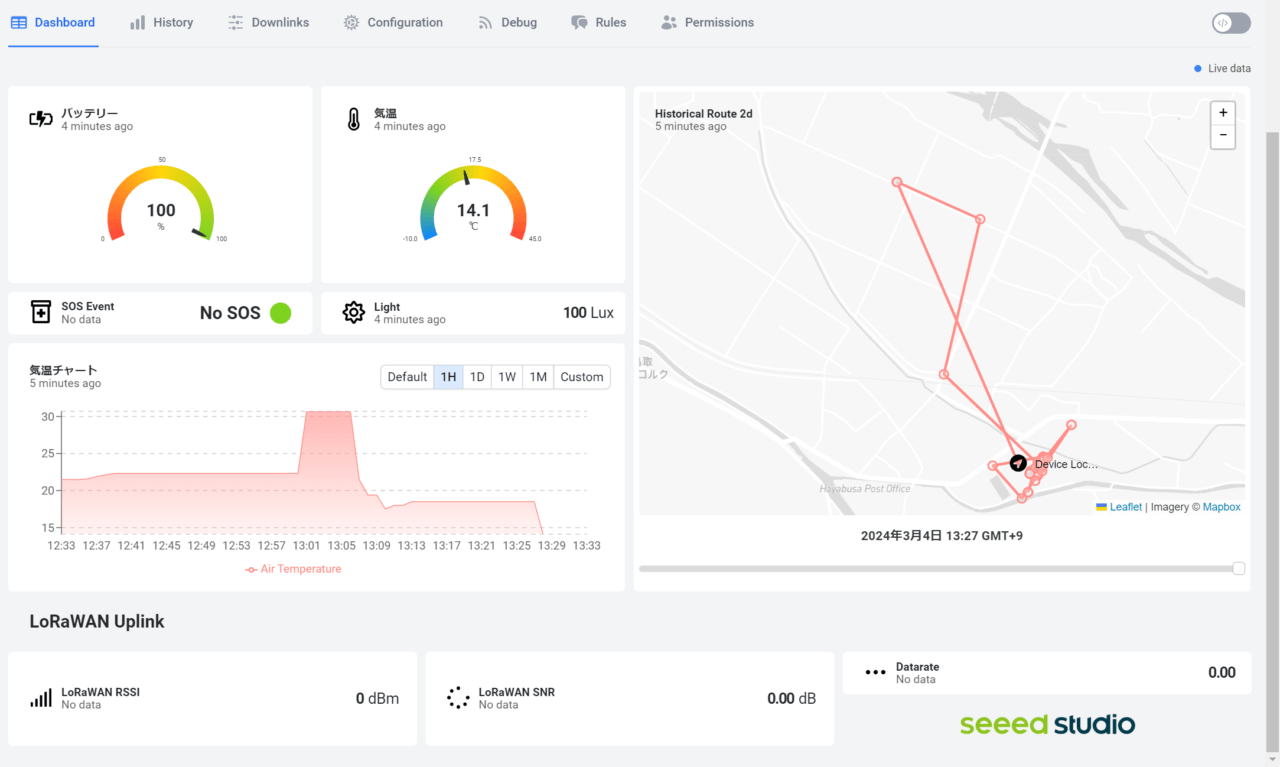1280x767 pixels.
Task: Click the SOS Event first-aid icon
Action: (x=41, y=313)
